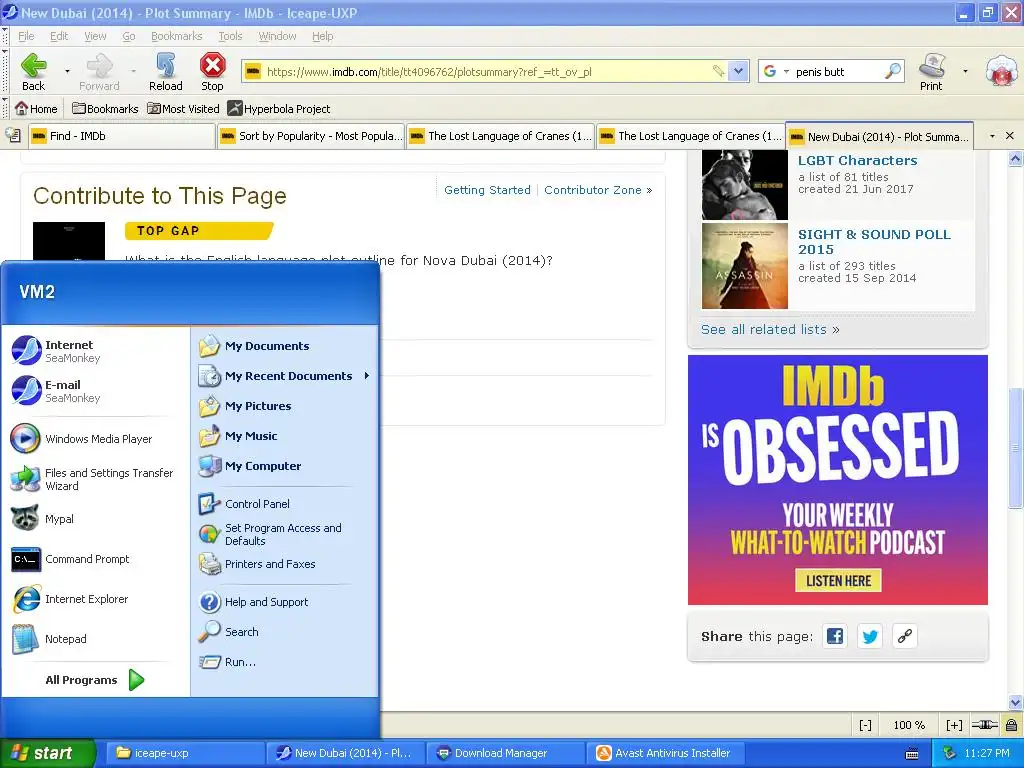Image resolution: width=1024 pixels, height=768 pixels.
Task: Click LISTEN HERE on IMDb ad
Action: click(838, 581)
